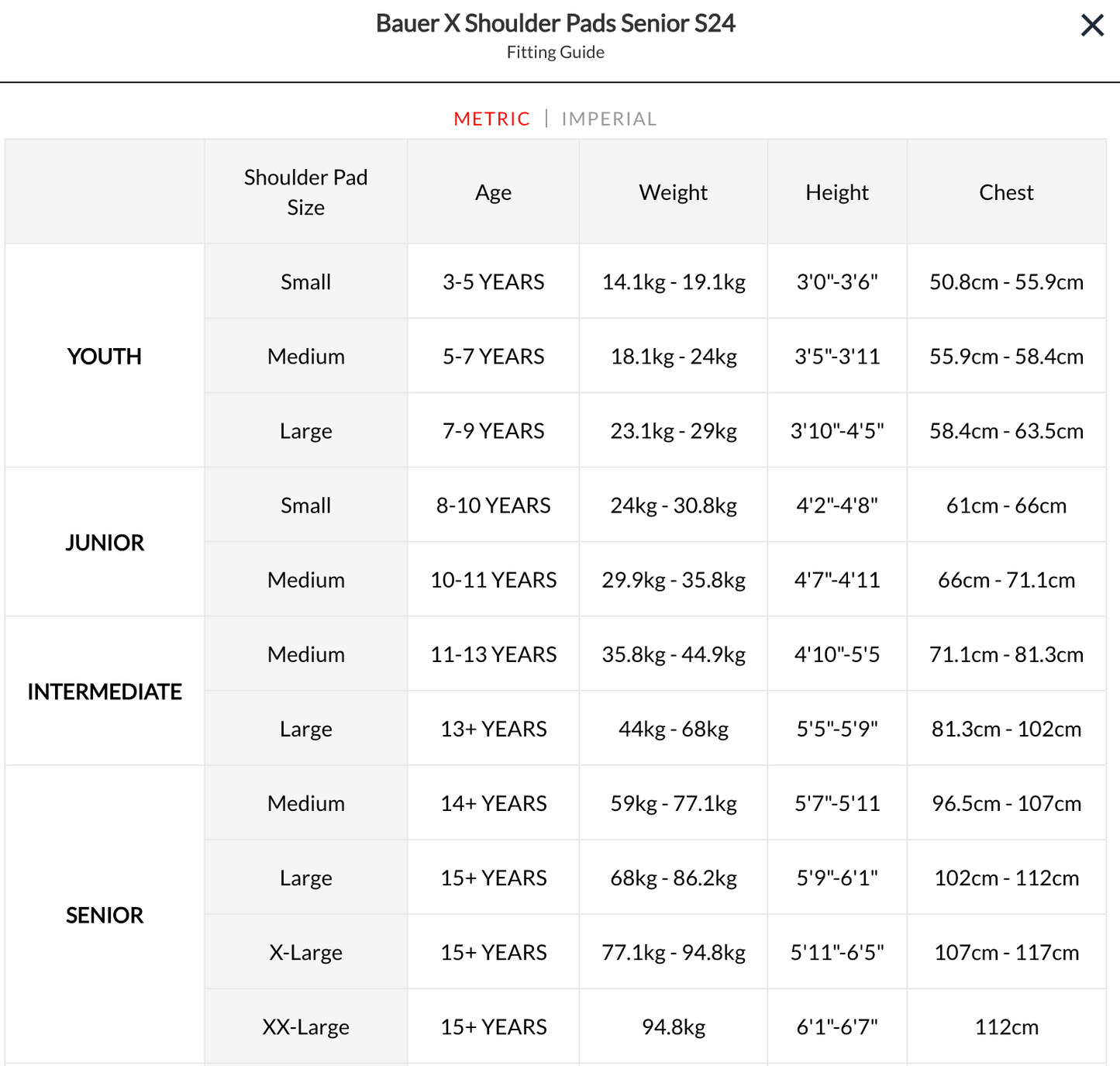The height and width of the screenshot is (1066, 1120).
Task: Click the '5-7 YEARS' age cell
Action: [x=494, y=357]
